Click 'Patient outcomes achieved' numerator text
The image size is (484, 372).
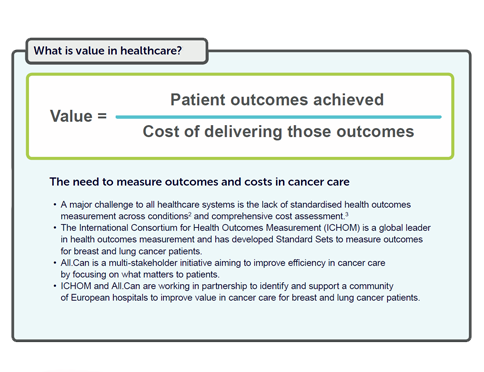(277, 100)
